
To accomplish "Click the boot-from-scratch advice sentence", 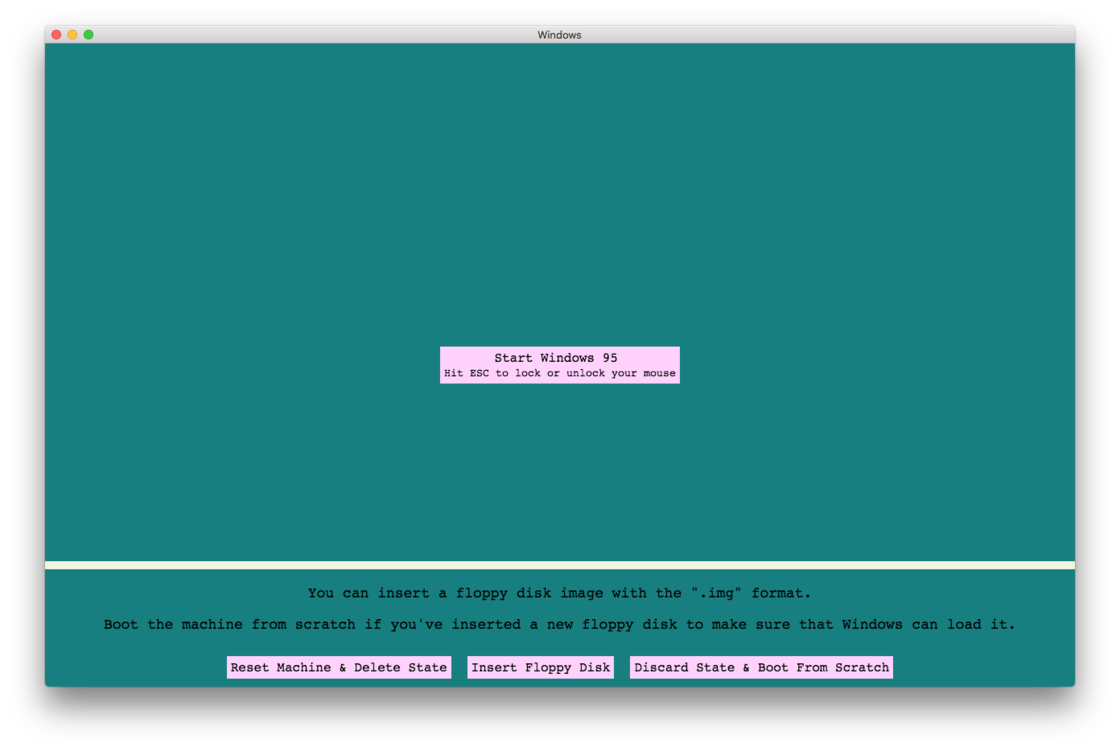I will [x=559, y=624].
